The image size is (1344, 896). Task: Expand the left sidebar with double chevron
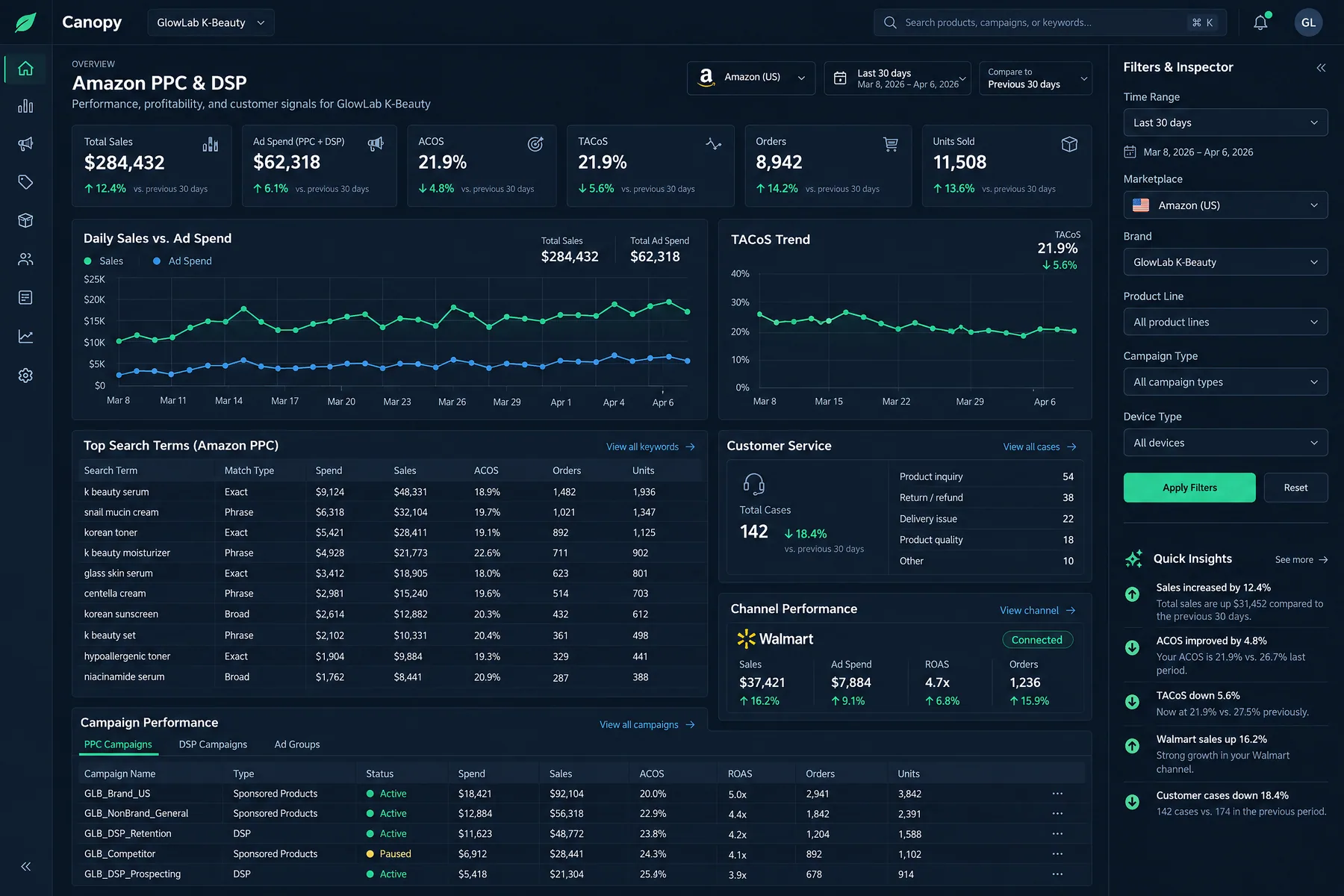coord(26,866)
